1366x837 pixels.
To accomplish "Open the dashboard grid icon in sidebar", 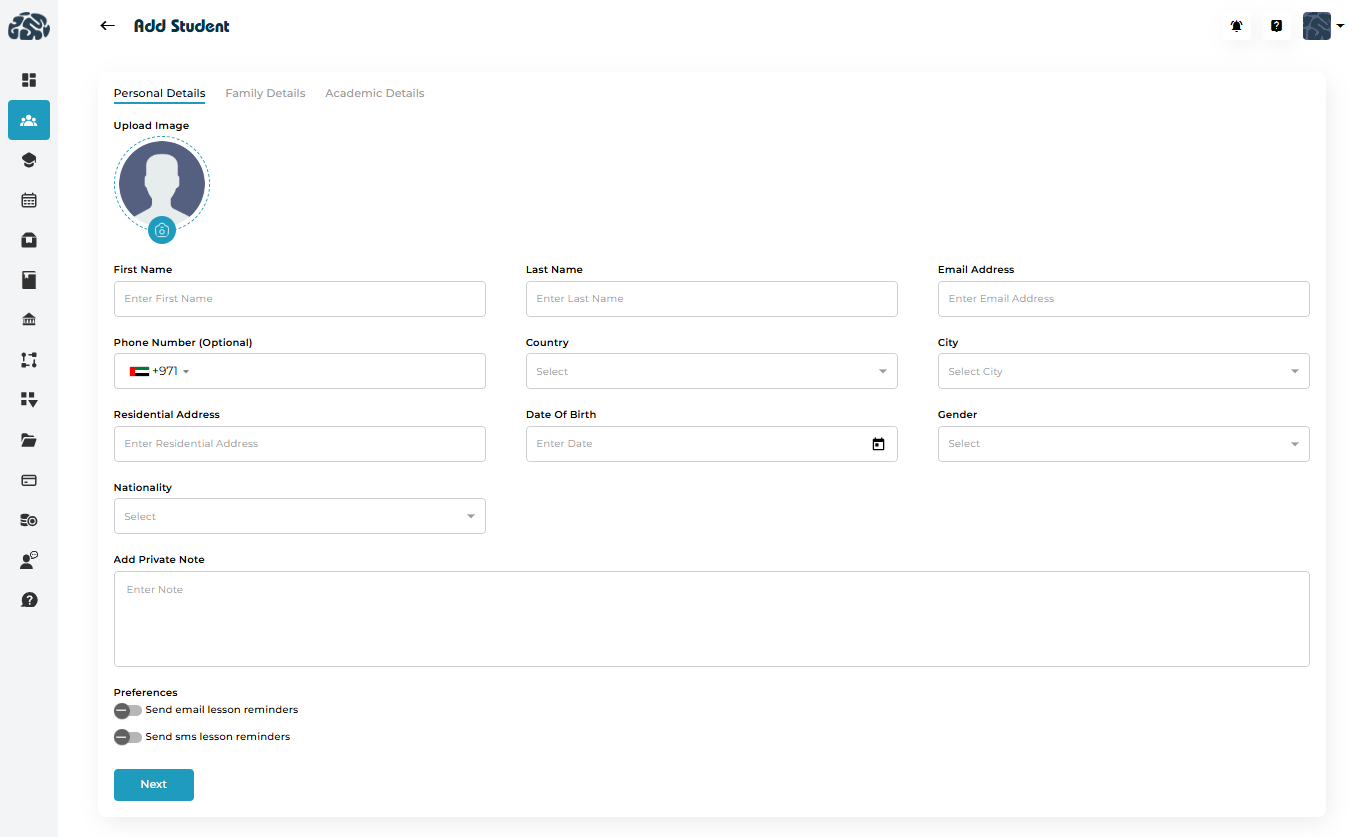I will (x=29, y=80).
